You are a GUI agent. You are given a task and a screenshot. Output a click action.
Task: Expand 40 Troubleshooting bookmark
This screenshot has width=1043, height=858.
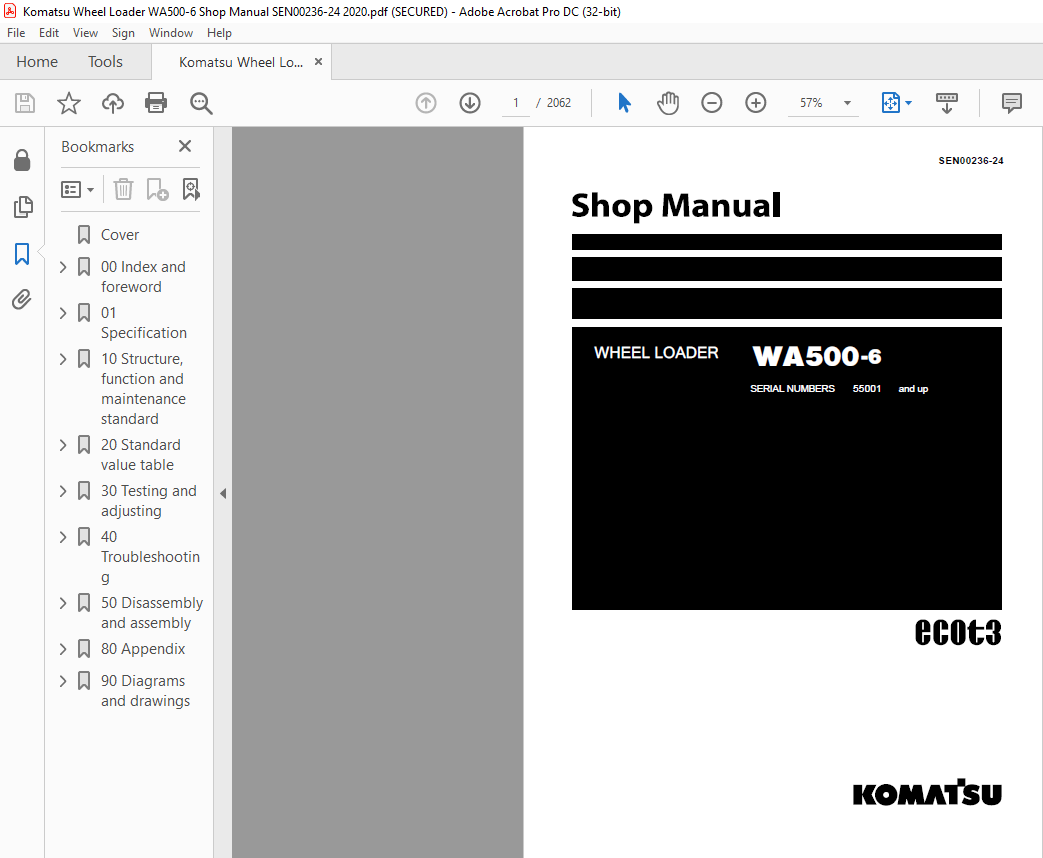[x=63, y=537]
